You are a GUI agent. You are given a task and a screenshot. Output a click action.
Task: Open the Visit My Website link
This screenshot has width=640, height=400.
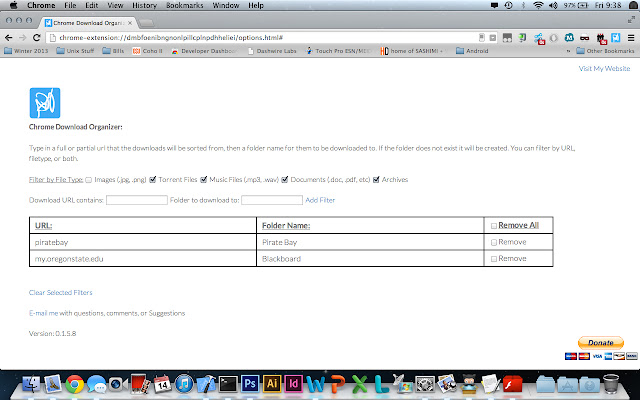[604, 69]
